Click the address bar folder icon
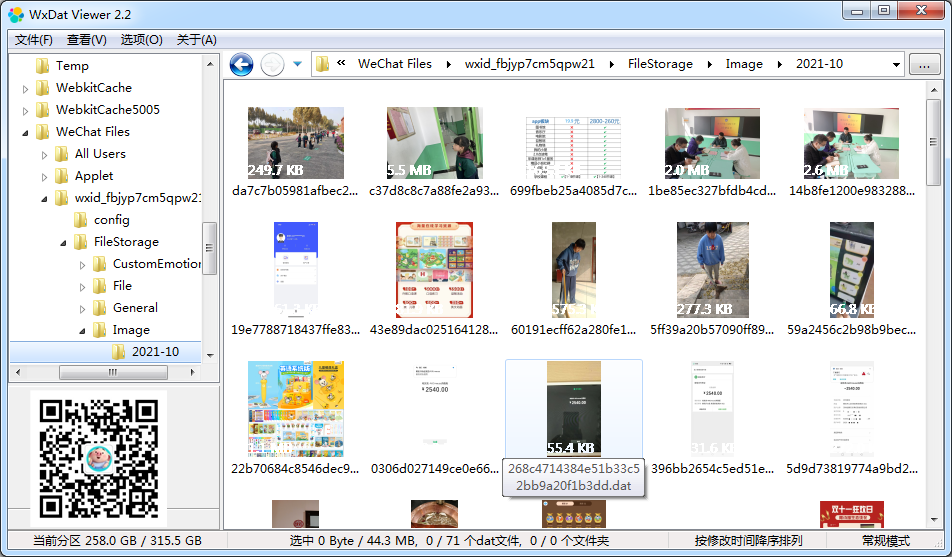This screenshot has width=952, height=557. coord(322,64)
